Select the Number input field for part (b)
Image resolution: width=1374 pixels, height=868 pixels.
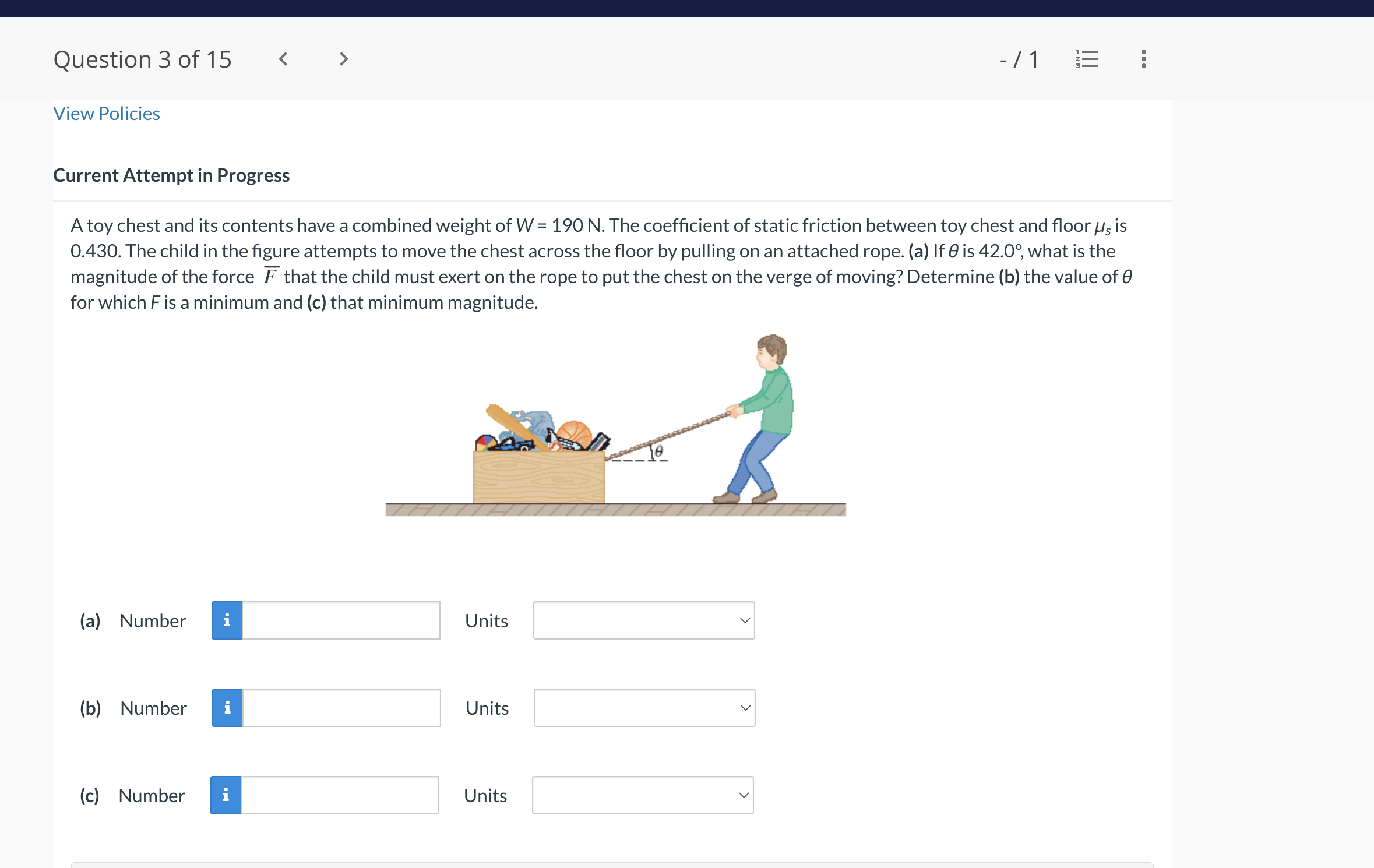pos(340,707)
